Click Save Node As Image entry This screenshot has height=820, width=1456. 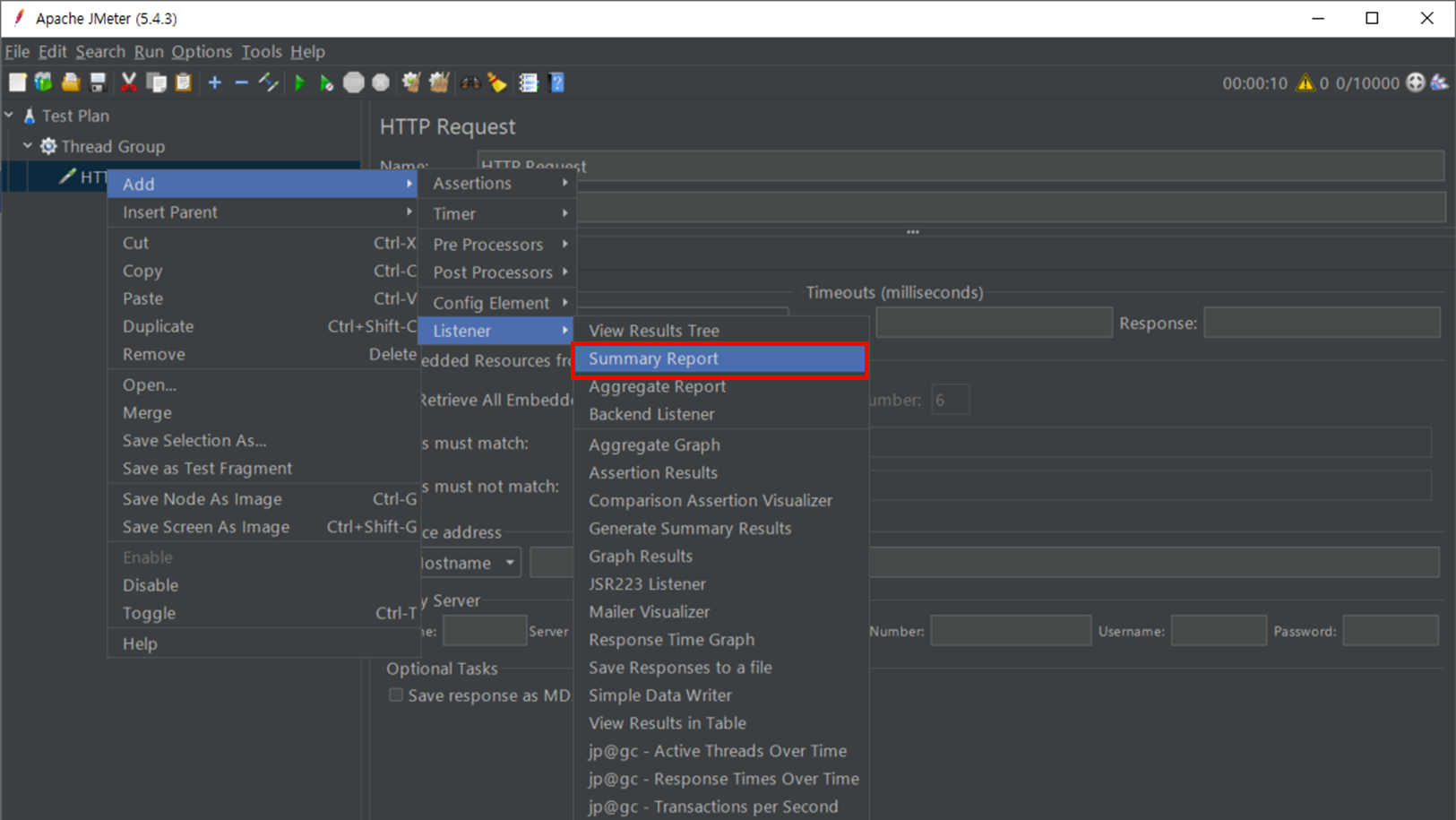point(264,499)
